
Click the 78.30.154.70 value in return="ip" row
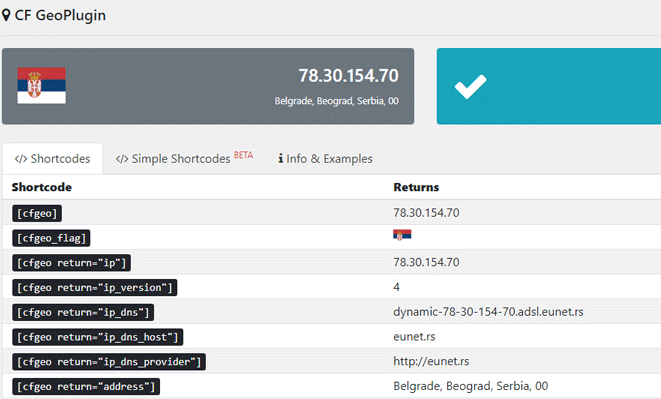pos(426,262)
